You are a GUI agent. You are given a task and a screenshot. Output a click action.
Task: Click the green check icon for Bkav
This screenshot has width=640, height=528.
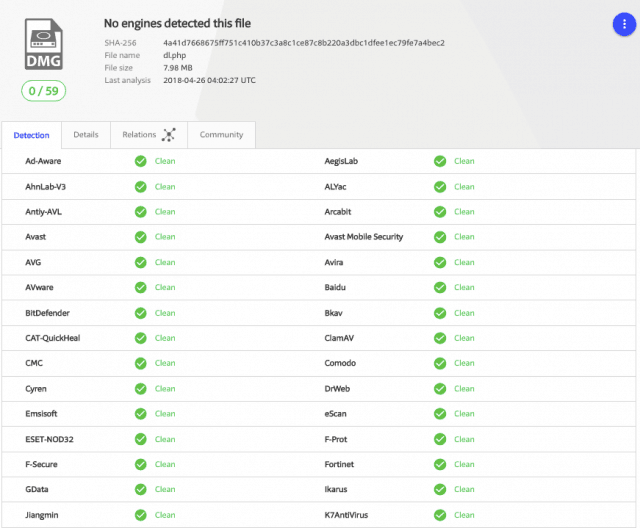[x=440, y=313]
